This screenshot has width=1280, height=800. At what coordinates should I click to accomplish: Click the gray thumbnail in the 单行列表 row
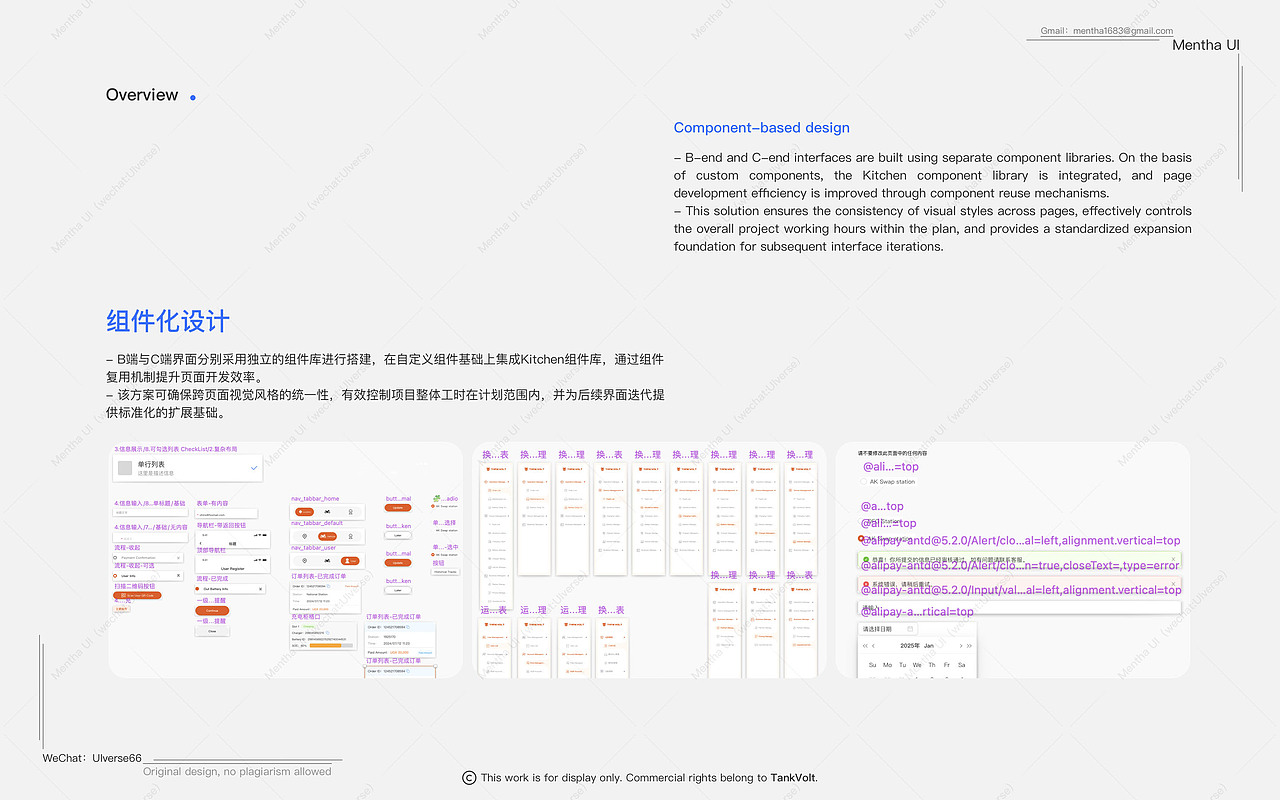tap(125, 468)
